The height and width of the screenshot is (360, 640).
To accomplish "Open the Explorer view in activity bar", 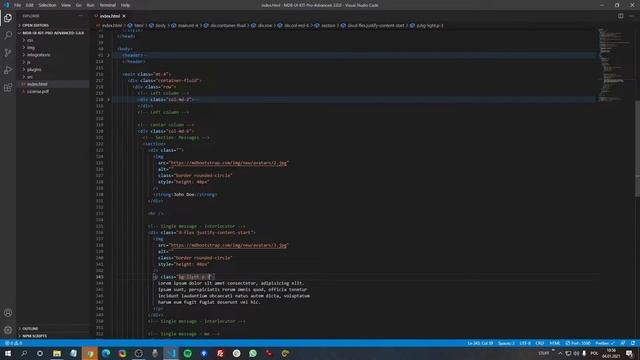I will (x=8, y=18).
